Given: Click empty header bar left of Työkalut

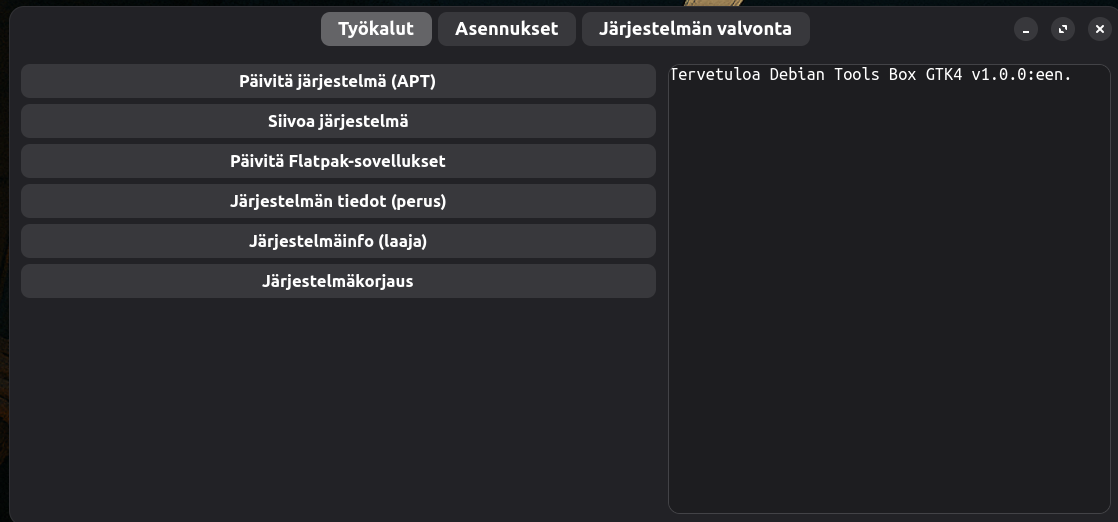Looking at the screenshot, I should [160, 29].
